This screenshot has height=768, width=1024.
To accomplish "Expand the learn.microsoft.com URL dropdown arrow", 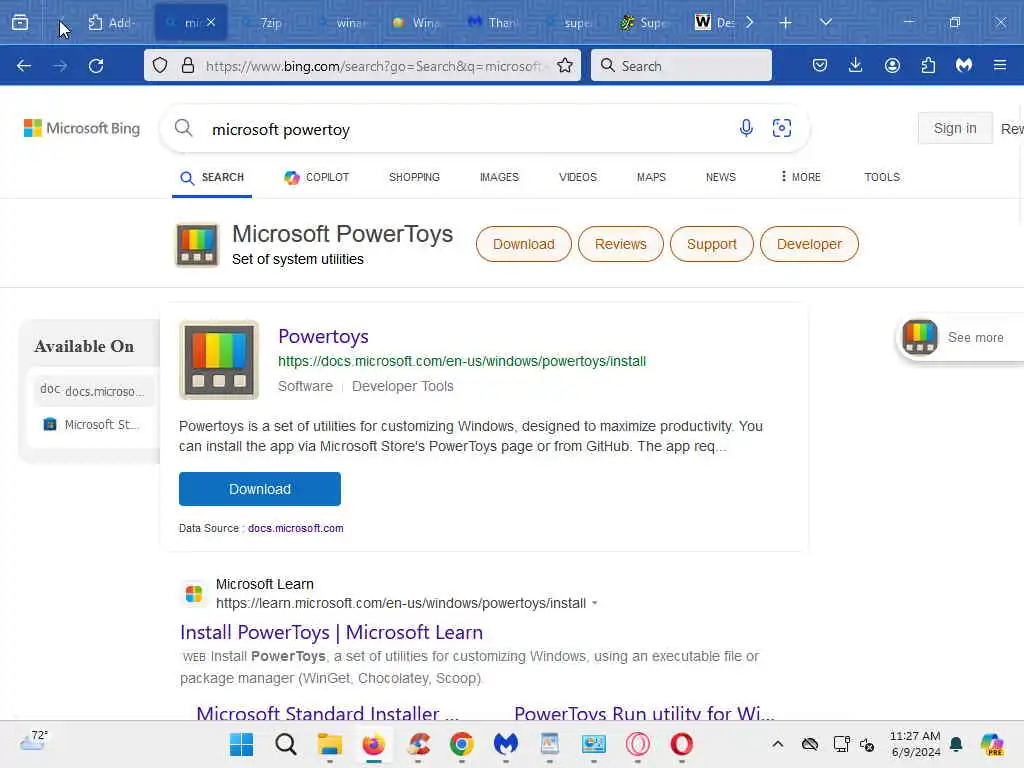I will (x=594, y=603).
